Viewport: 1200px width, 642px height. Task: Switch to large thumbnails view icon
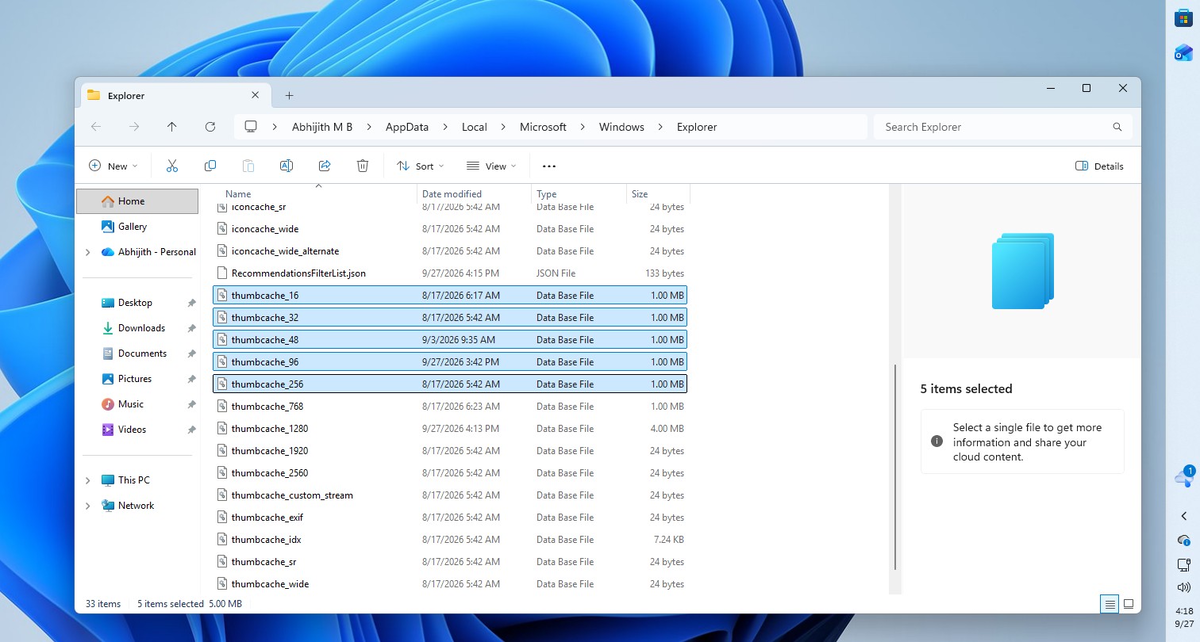[1128, 604]
